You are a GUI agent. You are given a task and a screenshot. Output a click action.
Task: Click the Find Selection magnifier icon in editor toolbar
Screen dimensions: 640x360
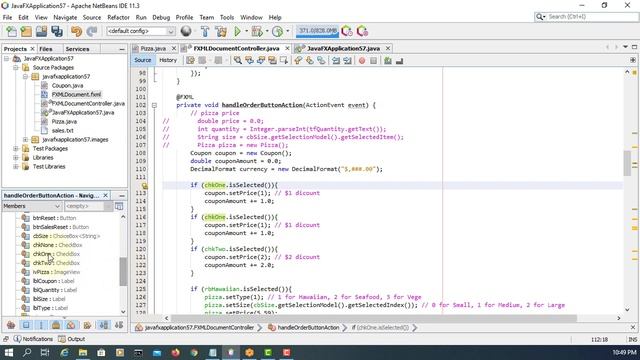point(238,60)
